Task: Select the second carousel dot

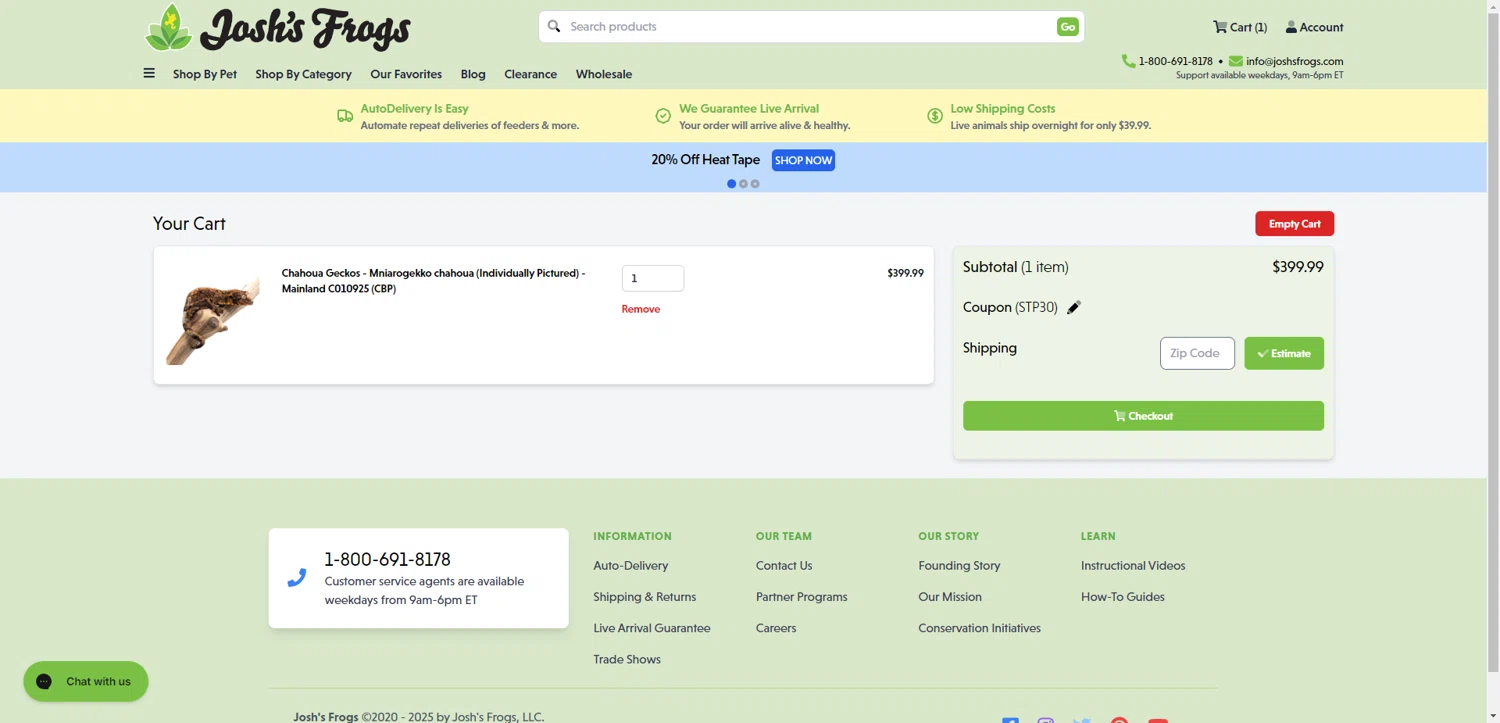Action: [743, 184]
